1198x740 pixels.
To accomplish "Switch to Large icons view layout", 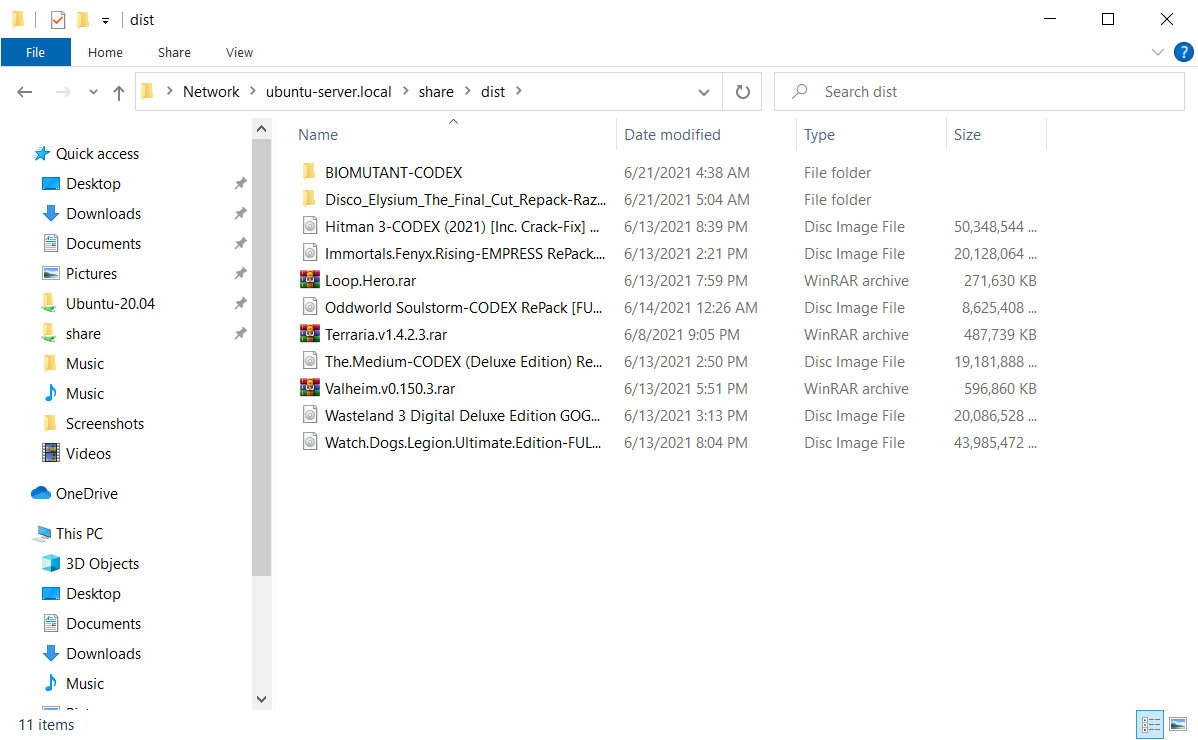I will 1178,724.
